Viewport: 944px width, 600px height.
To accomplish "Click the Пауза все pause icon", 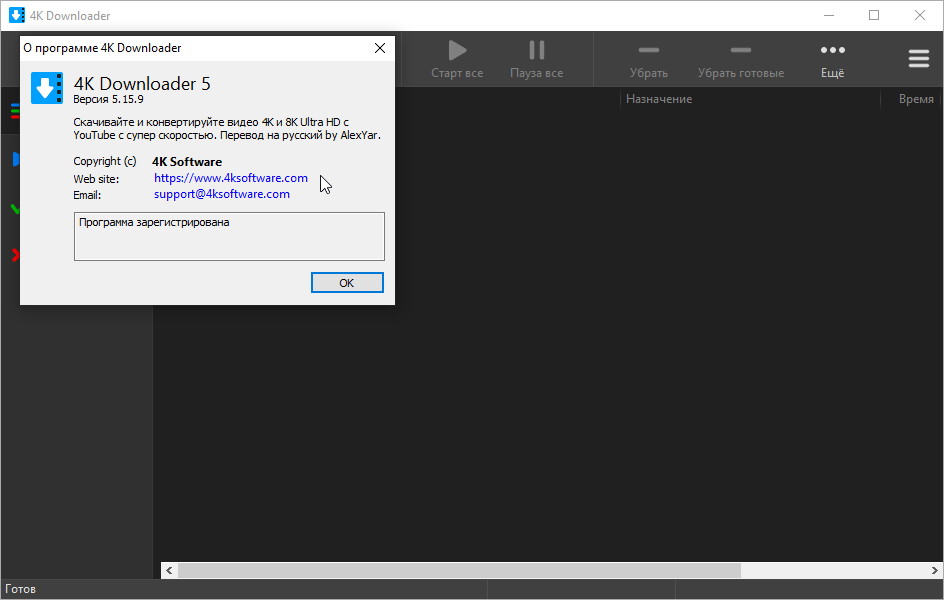I will click(536, 50).
